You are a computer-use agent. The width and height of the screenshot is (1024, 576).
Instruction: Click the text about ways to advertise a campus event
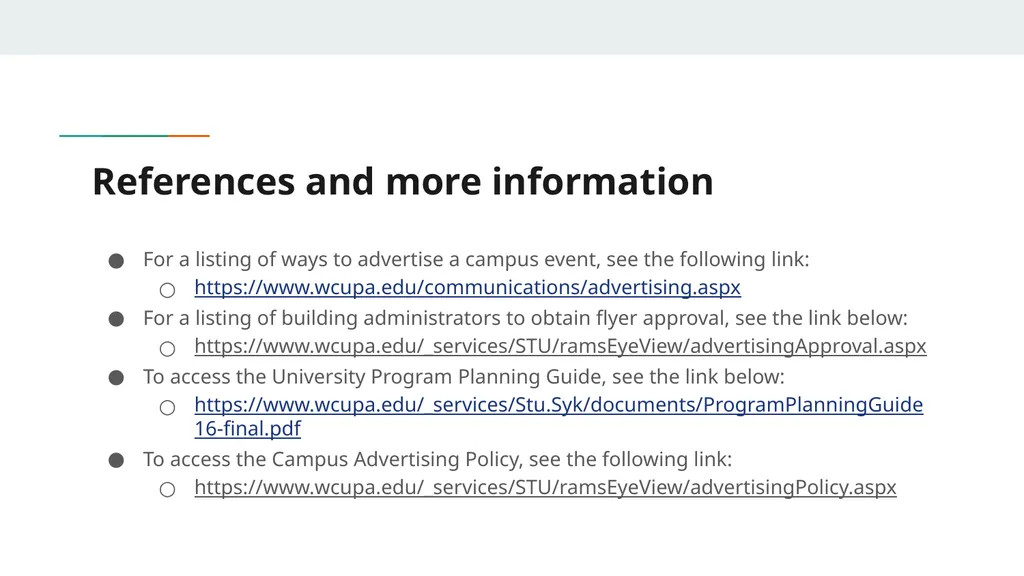click(476, 259)
